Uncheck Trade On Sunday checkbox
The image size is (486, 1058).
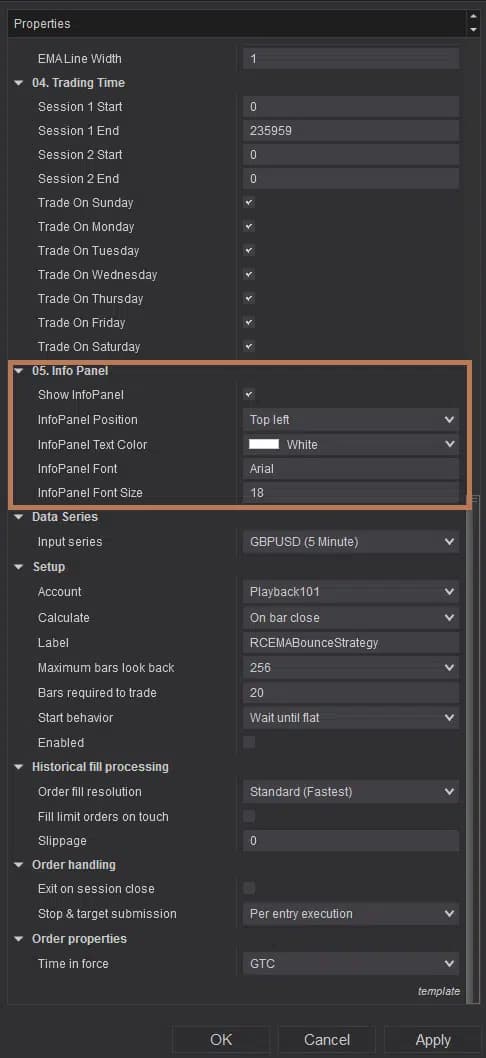(249, 202)
